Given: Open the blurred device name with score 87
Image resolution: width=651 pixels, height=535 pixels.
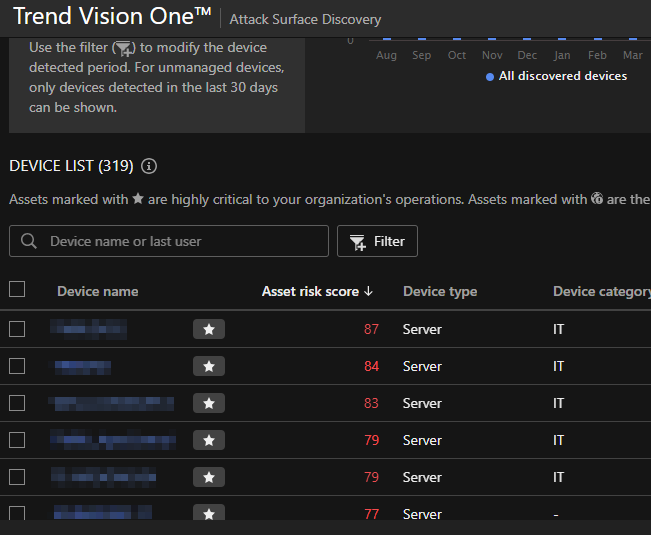Looking at the screenshot, I should 90,328.
